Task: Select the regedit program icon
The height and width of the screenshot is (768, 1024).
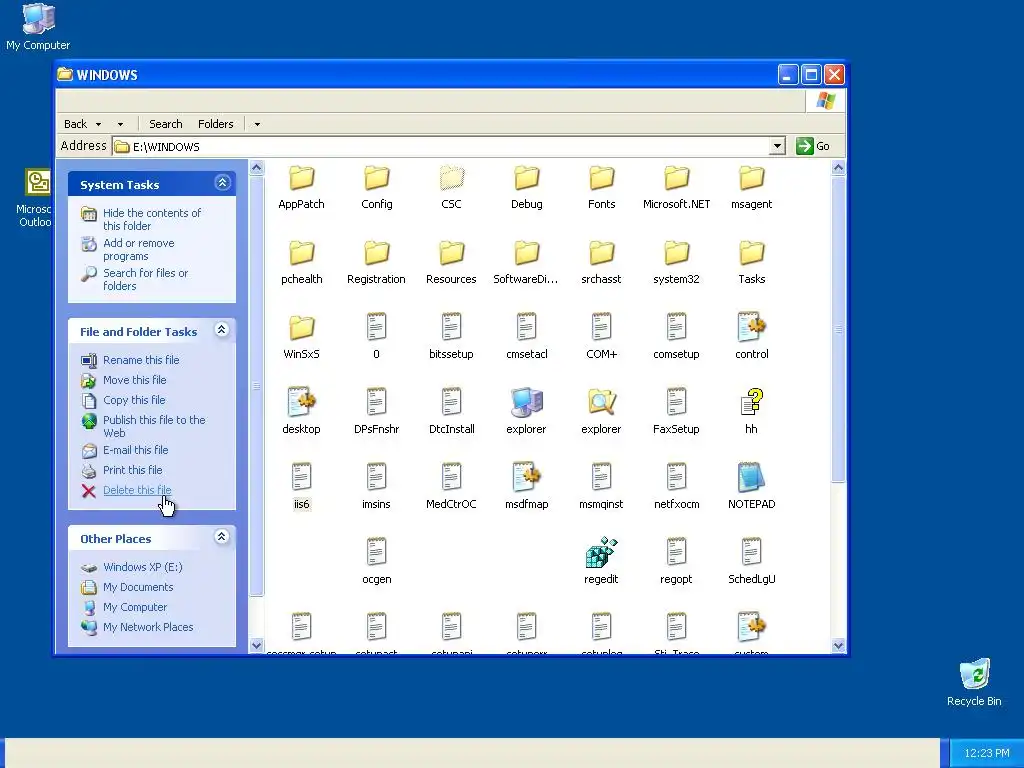Action: (x=601, y=552)
